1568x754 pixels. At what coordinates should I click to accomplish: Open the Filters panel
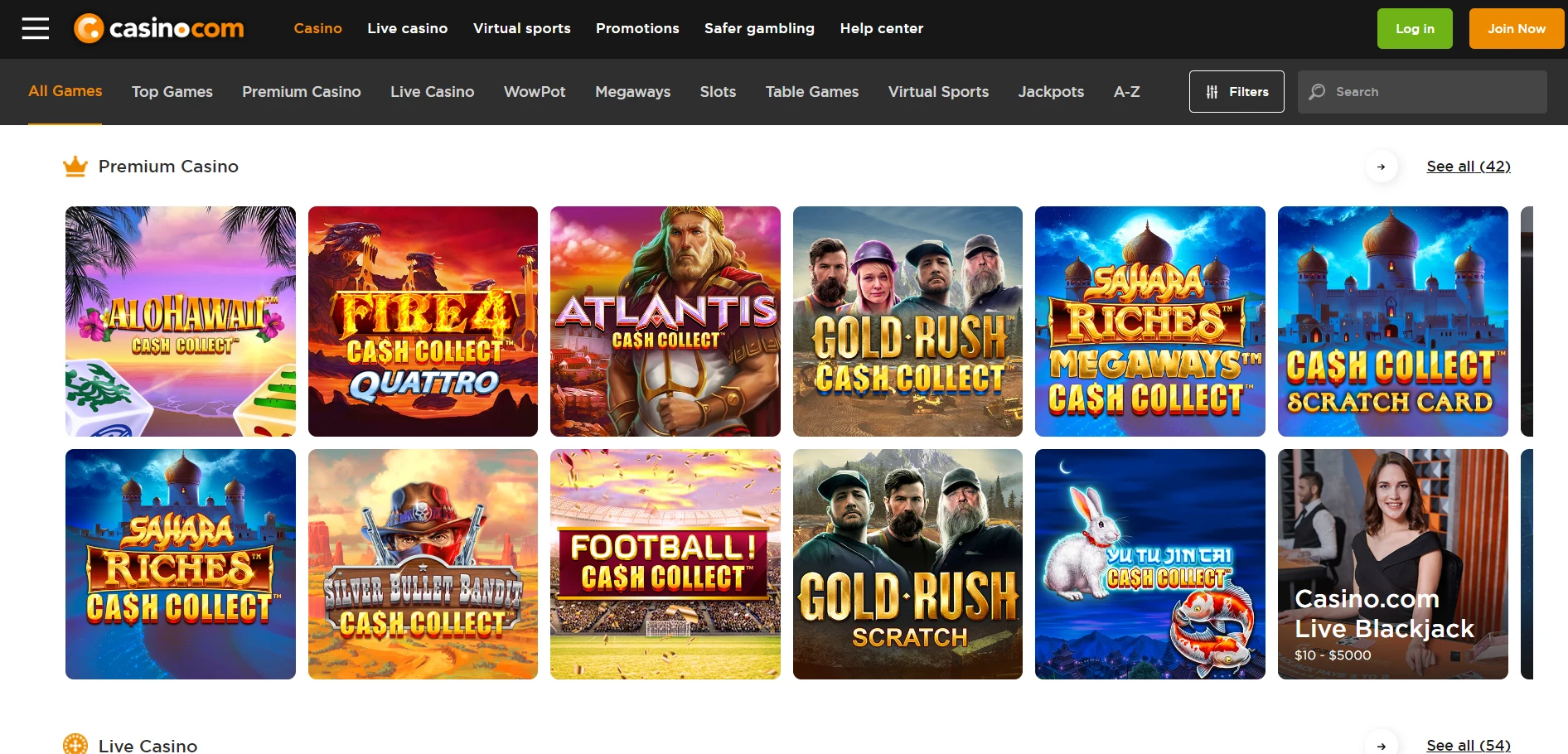tap(1236, 92)
